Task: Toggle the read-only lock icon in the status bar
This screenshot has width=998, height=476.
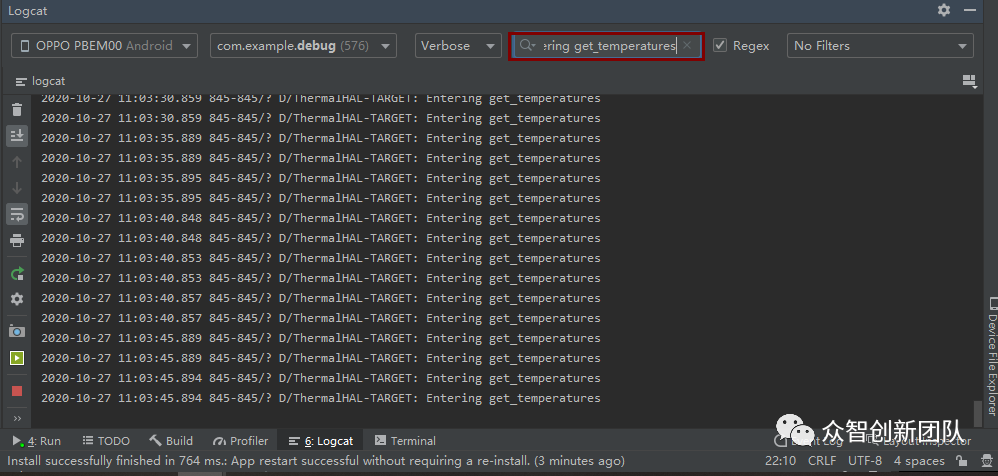Action: pos(961,461)
